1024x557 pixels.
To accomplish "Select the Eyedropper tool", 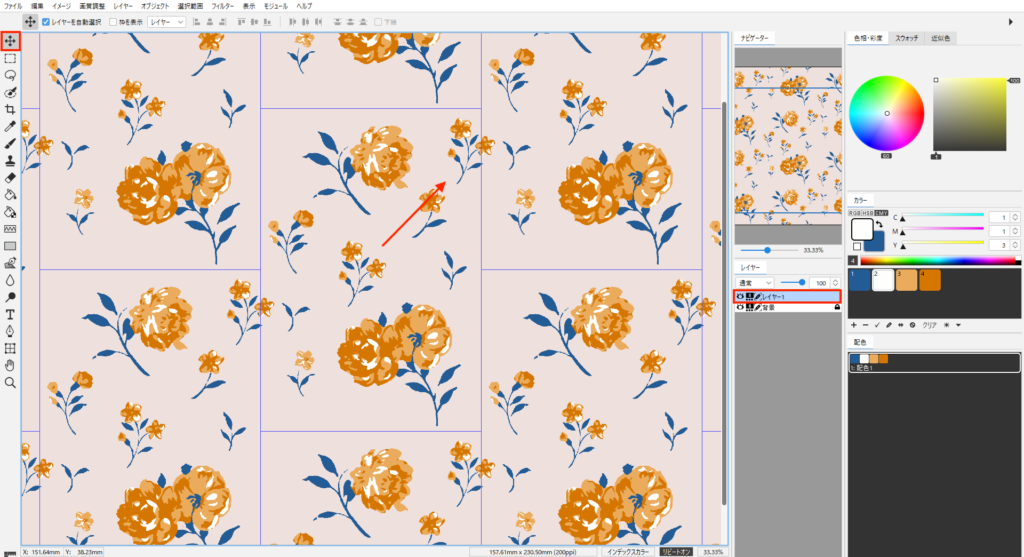I will (x=10, y=127).
